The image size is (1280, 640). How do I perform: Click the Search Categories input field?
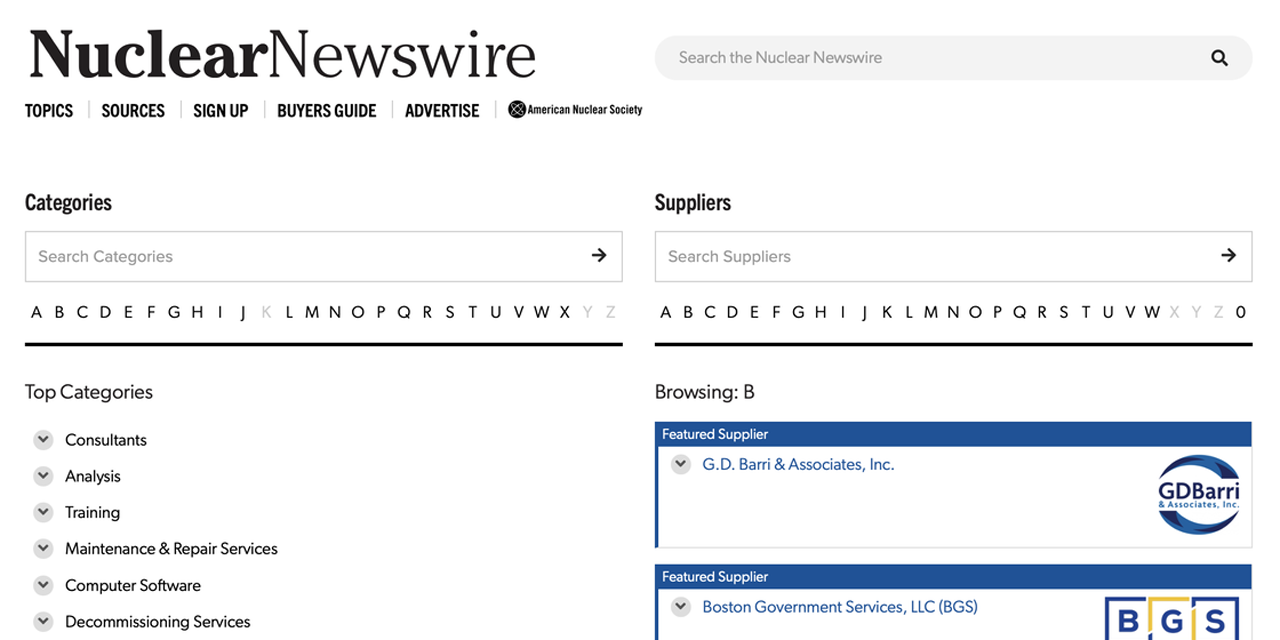tap(300, 256)
